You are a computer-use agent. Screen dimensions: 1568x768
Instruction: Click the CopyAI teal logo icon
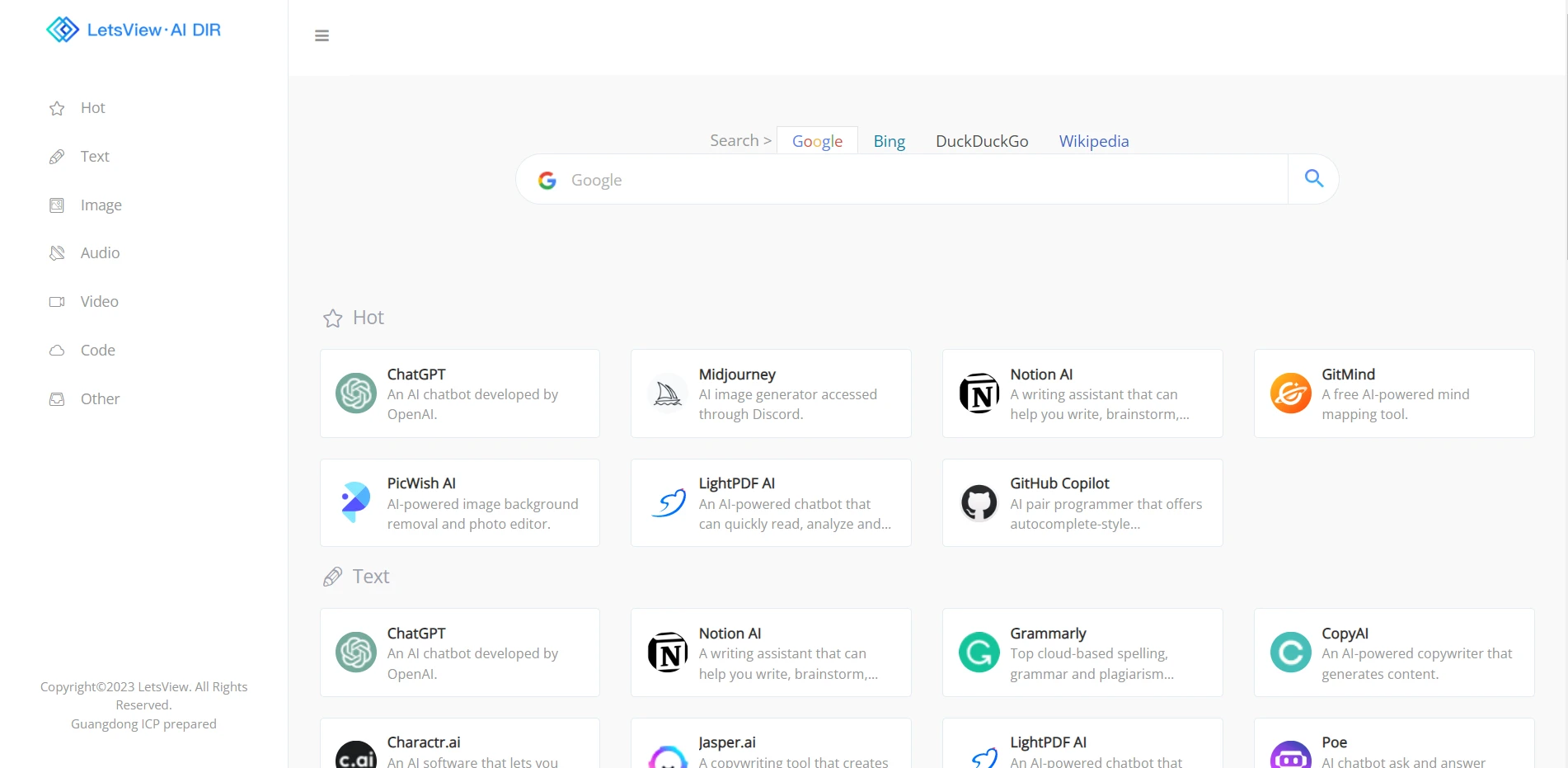pos(1290,653)
